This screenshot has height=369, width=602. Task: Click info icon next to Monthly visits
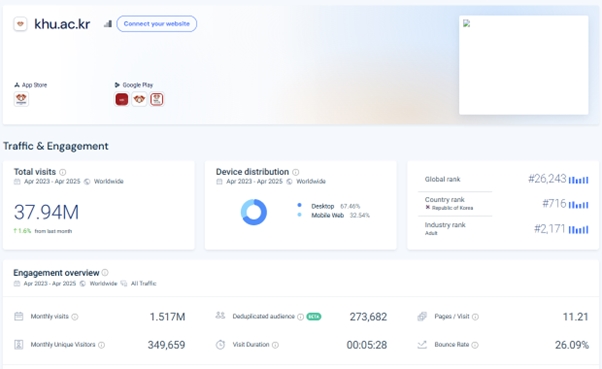pos(75,317)
